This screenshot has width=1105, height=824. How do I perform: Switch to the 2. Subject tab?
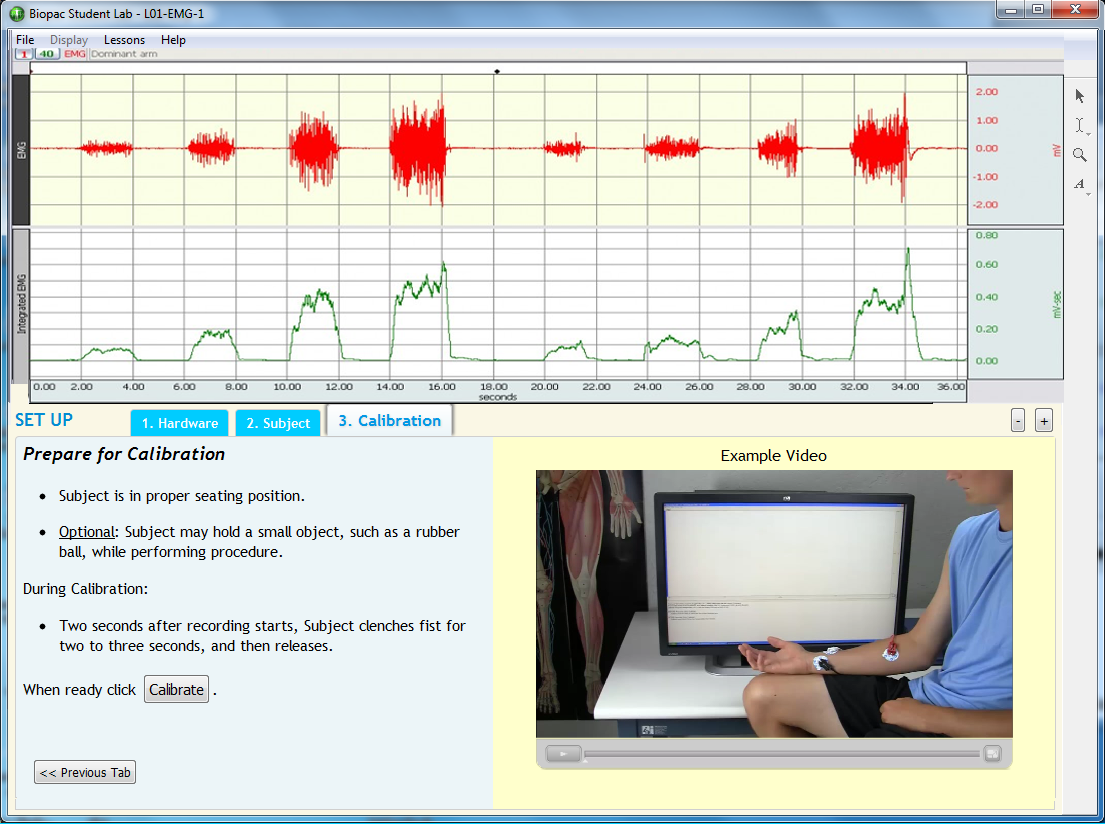(278, 423)
